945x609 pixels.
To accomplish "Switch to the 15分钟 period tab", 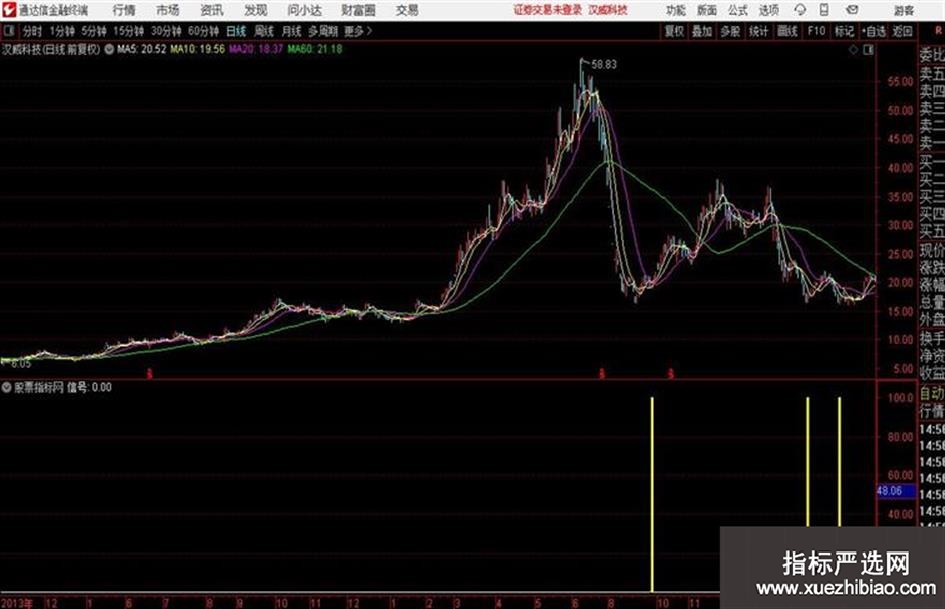I will [x=128, y=31].
